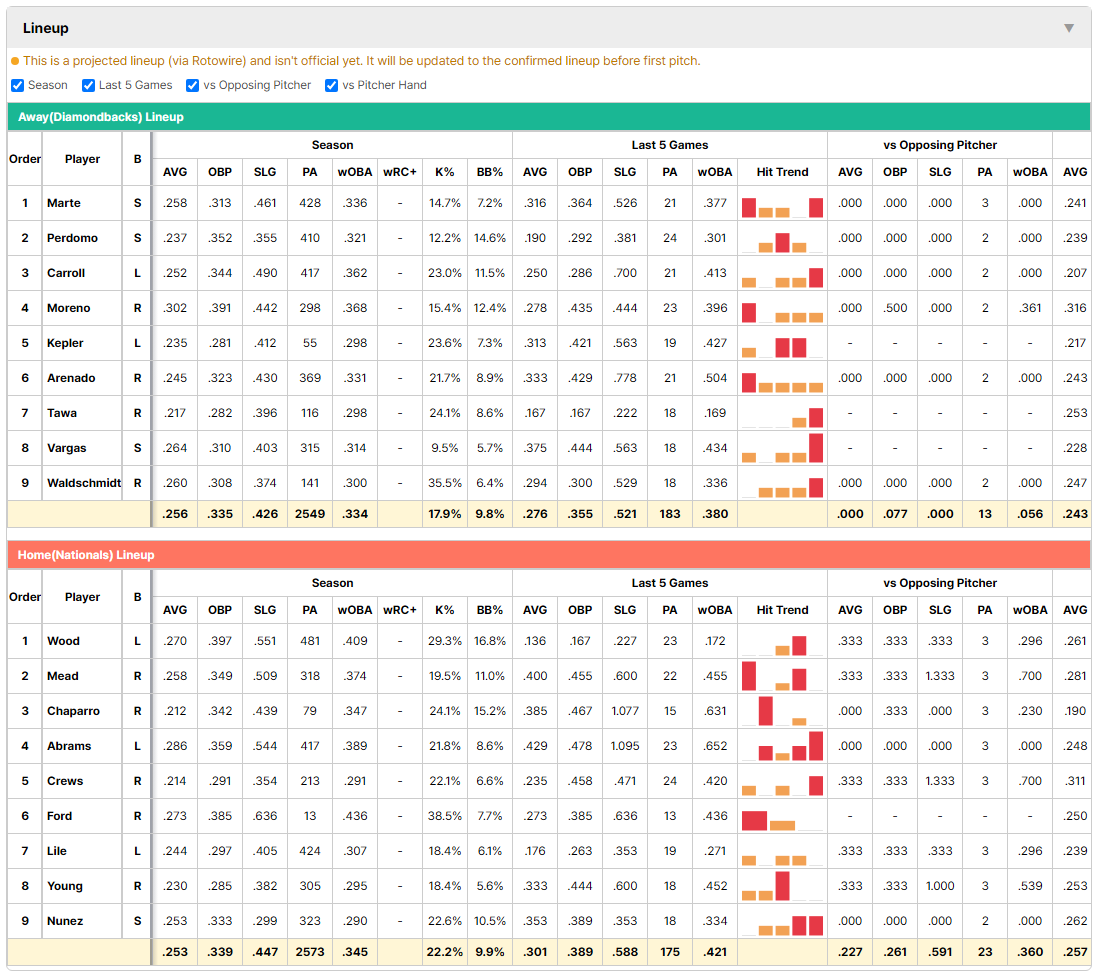View Abrams's hit trend chart

[782, 746]
